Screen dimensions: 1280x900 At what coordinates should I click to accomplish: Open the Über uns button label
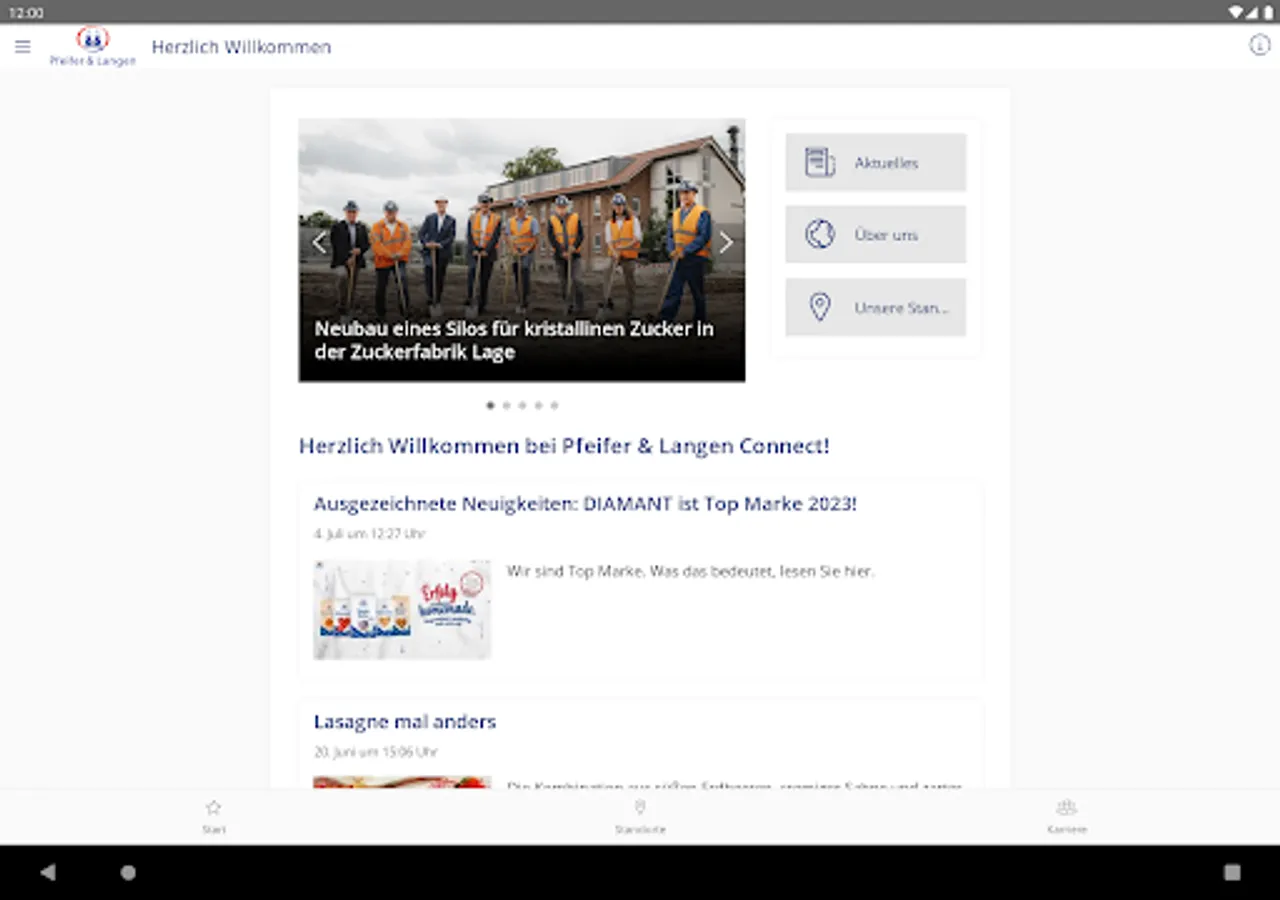[x=886, y=235]
